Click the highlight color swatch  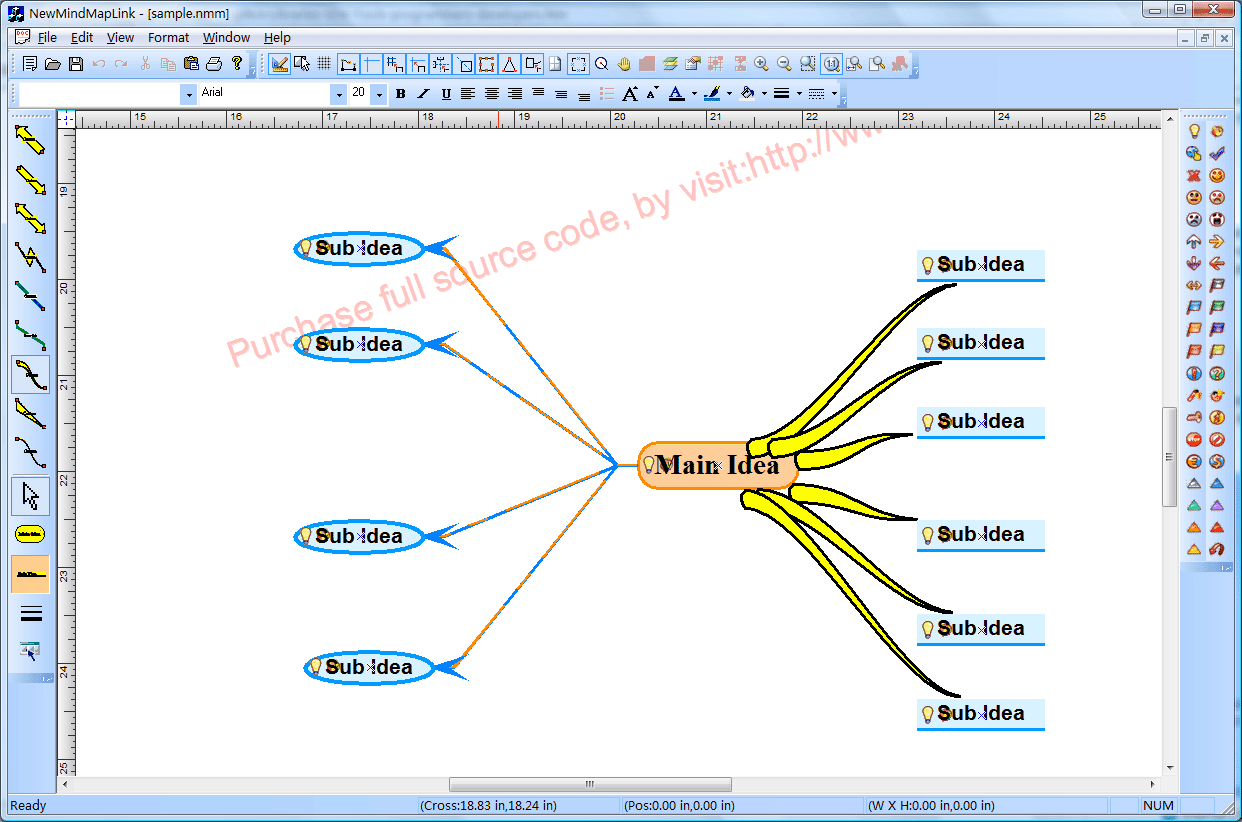713,93
